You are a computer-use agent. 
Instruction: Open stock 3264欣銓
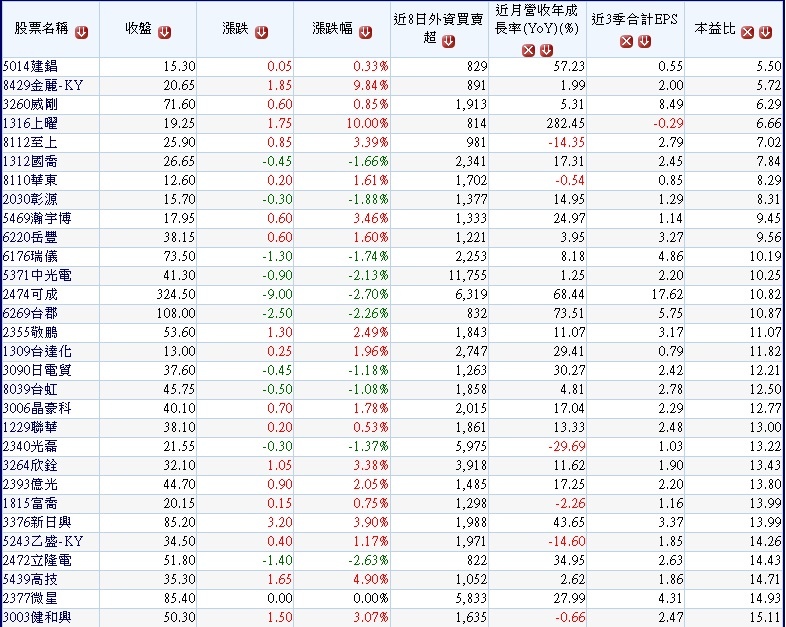click(31, 465)
